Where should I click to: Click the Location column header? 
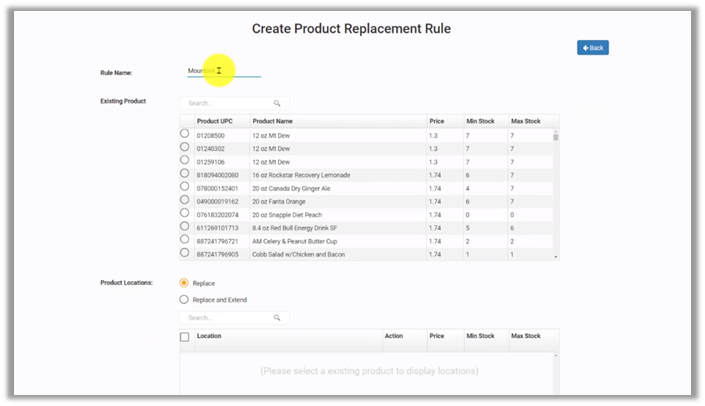(210, 336)
